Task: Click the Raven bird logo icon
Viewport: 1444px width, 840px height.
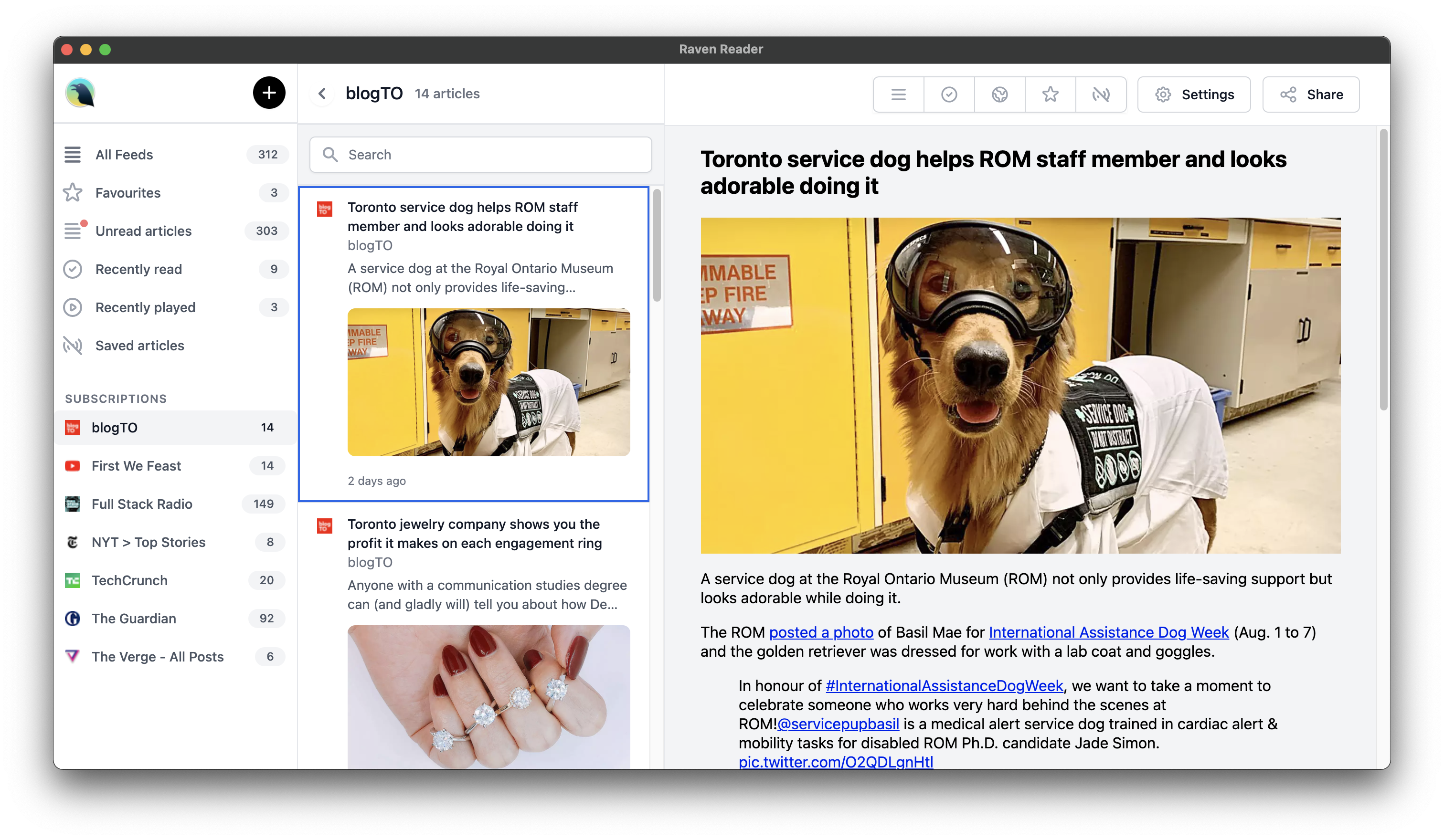Action: click(x=80, y=93)
